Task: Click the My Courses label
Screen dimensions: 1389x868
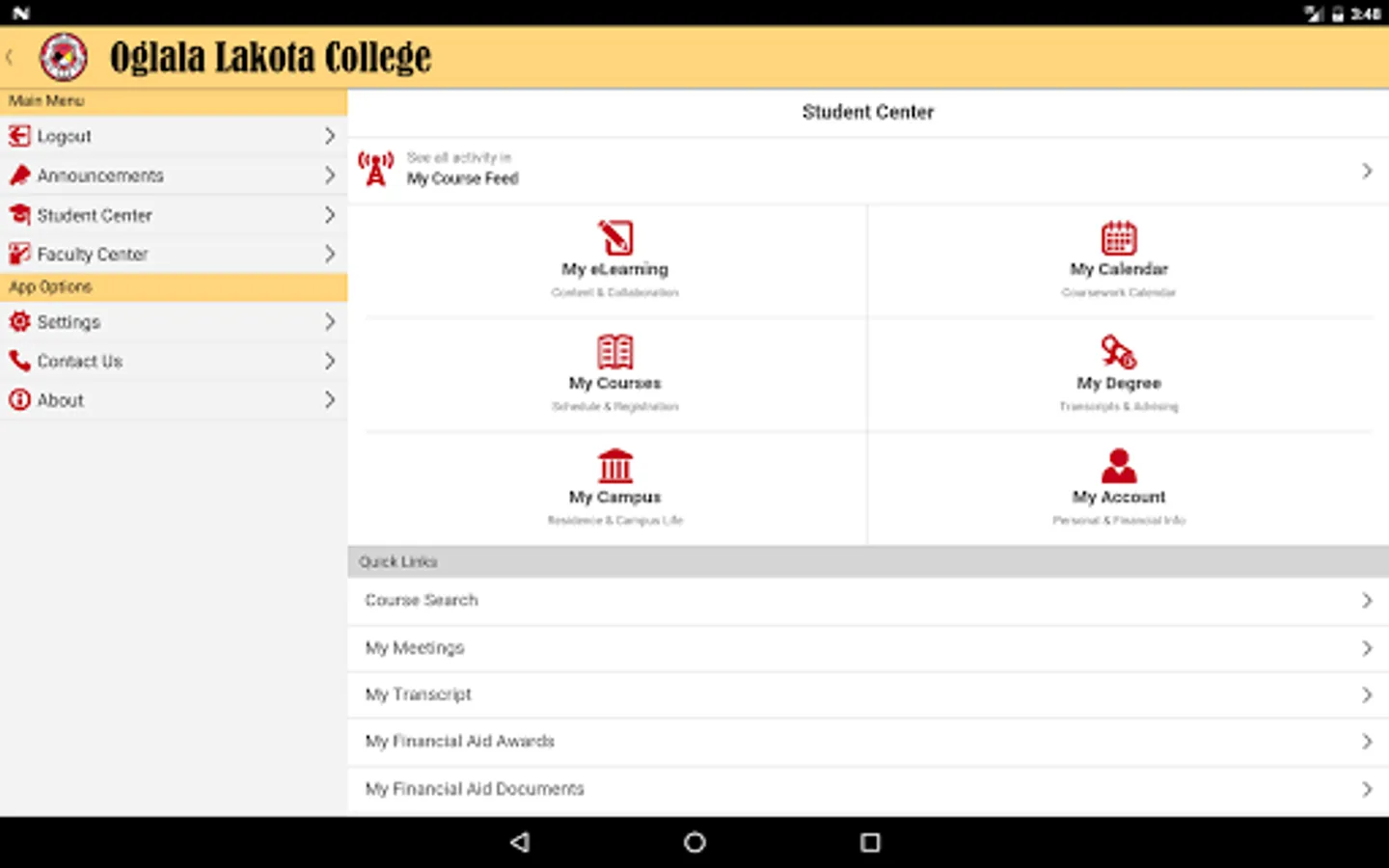Action: click(x=615, y=383)
